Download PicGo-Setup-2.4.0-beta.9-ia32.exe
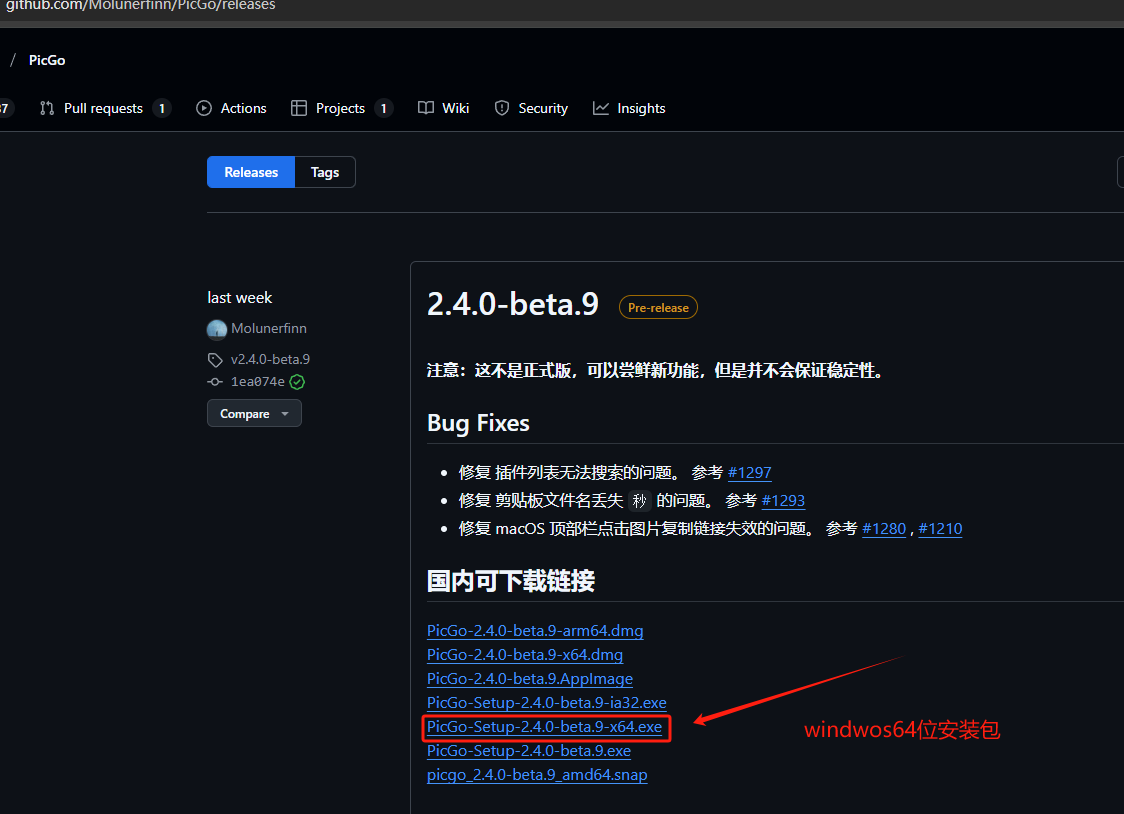The image size is (1124, 814). (x=546, y=703)
